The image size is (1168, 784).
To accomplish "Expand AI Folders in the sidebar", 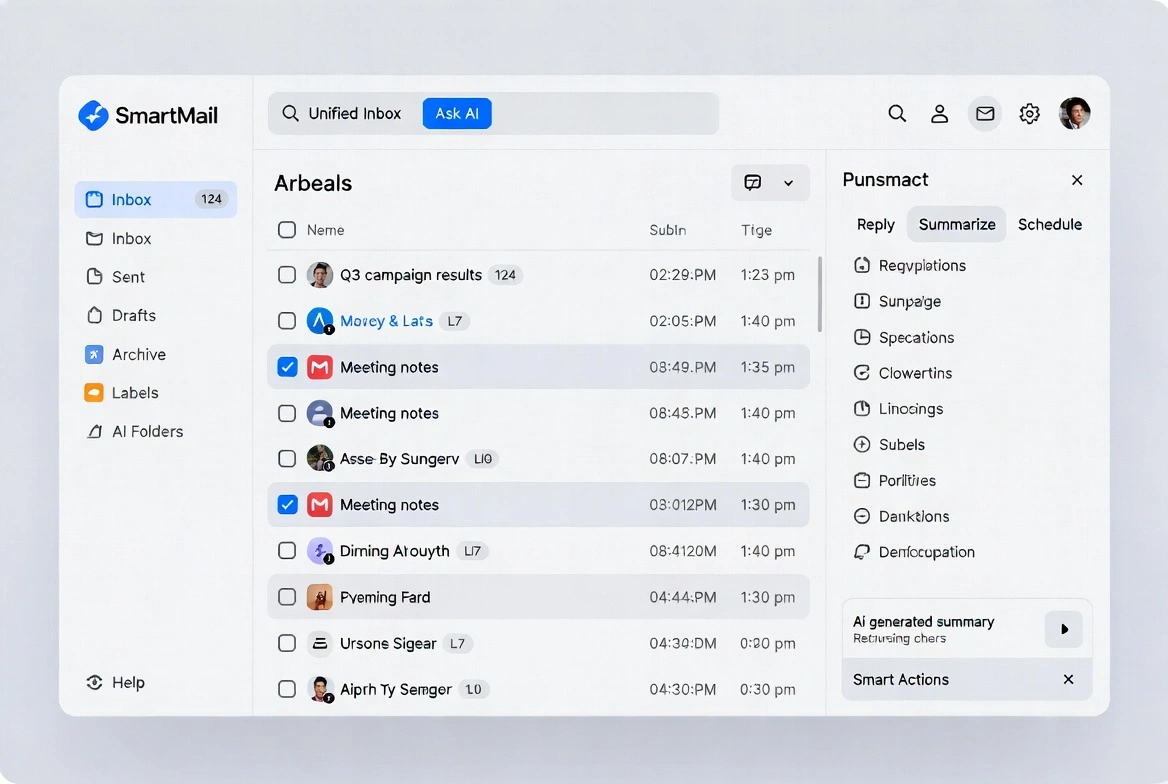I will pyautogui.click(x=147, y=431).
